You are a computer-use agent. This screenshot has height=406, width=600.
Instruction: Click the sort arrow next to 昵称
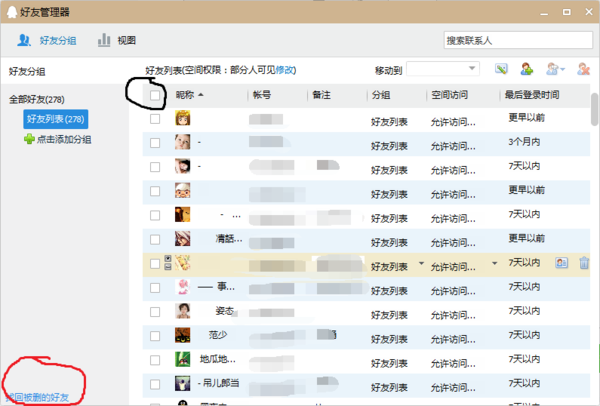[201, 95]
